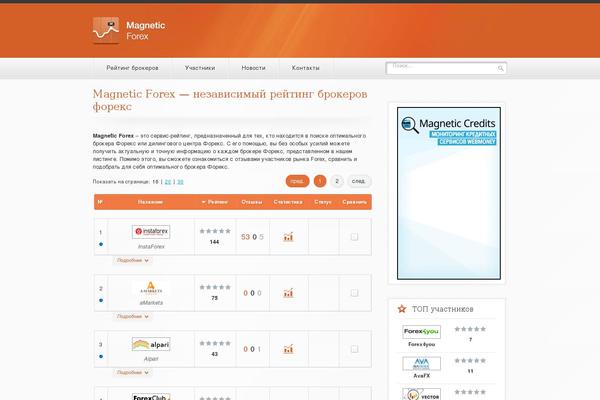
Task: Click the Alpari logo
Action: click(151, 344)
